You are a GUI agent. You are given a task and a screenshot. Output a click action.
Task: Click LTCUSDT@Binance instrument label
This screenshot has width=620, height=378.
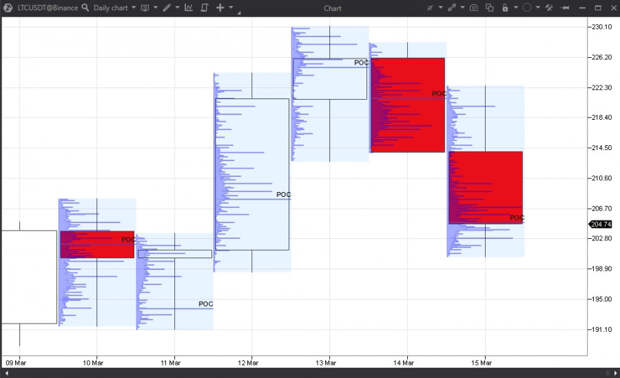47,8
